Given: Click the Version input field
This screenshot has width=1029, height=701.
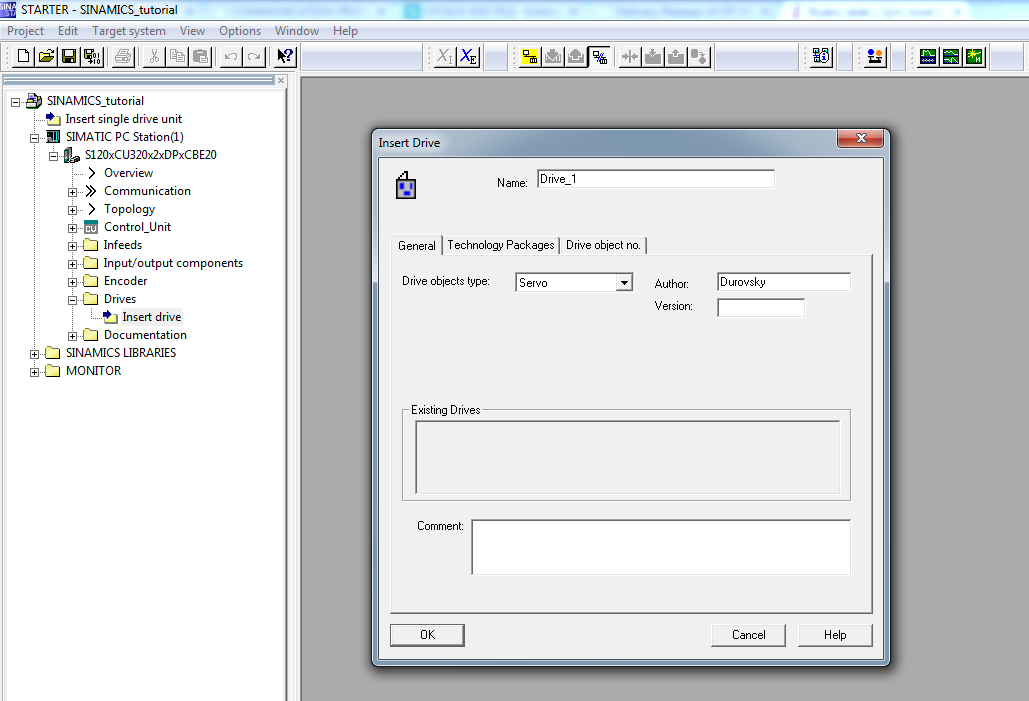Looking at the screenshot, I should [x=761, y=307].
